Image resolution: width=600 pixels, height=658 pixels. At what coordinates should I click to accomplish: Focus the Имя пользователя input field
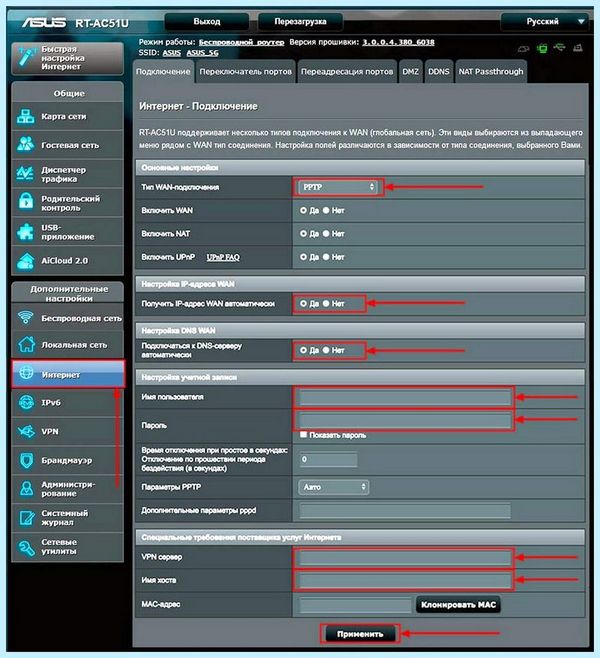click(x=404, y=397)
